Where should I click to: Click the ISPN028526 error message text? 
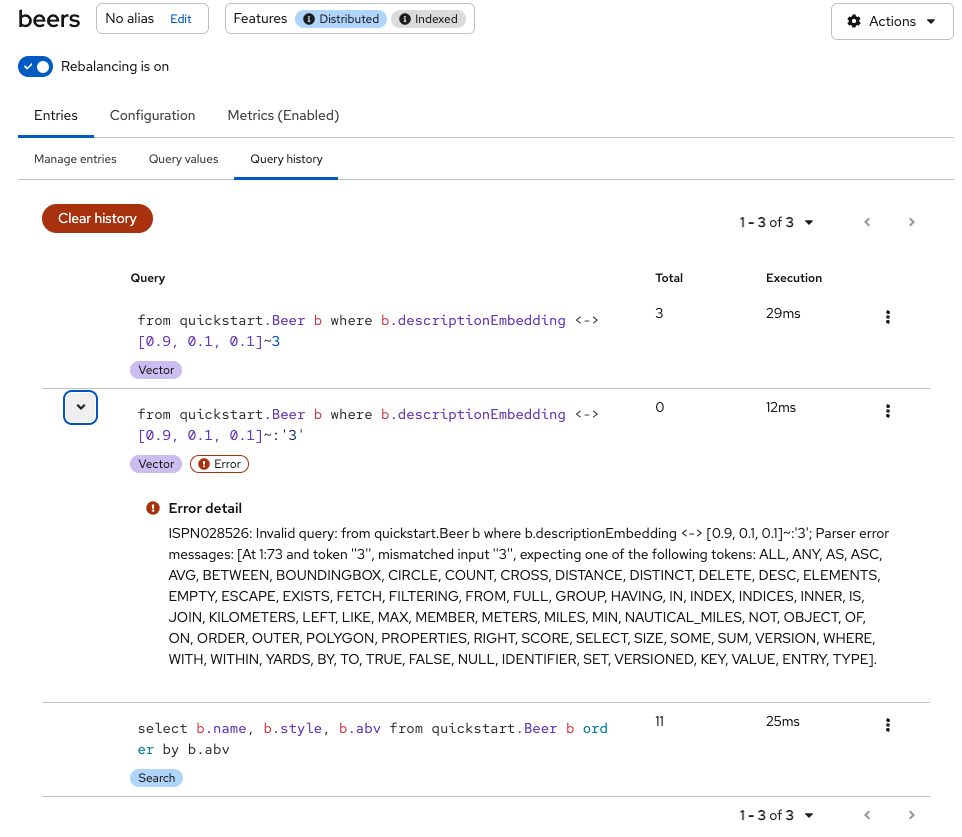[x=528, y=596]
